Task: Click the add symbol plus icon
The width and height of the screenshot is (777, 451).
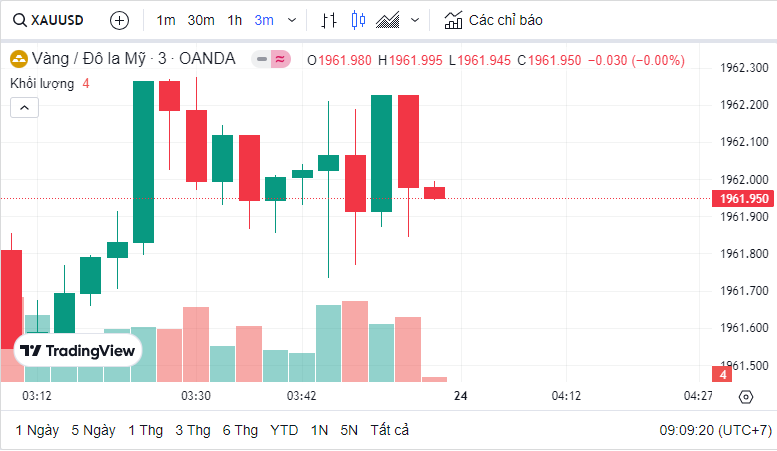Action: 119,20
